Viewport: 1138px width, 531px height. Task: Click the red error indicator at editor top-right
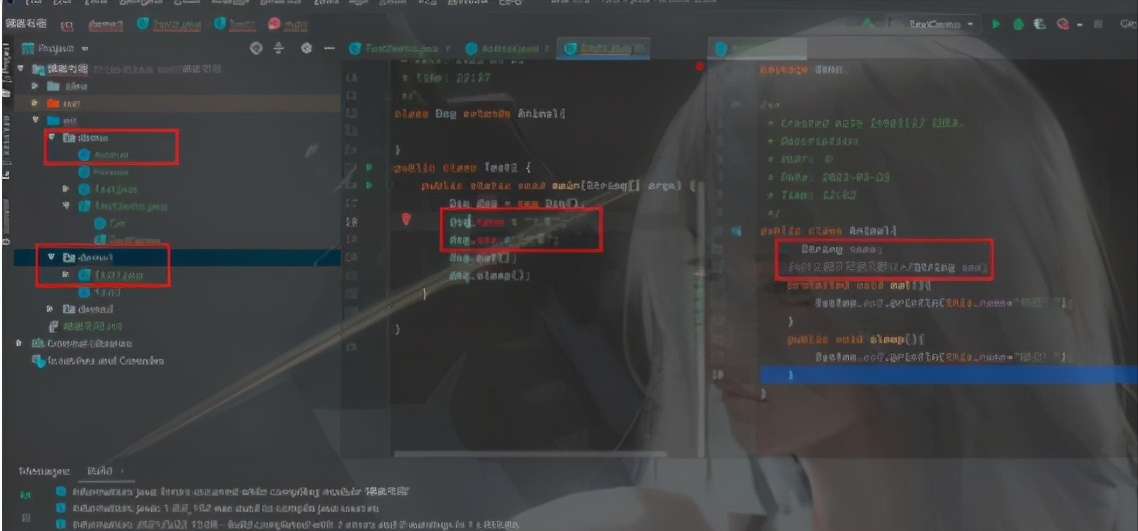700,66
